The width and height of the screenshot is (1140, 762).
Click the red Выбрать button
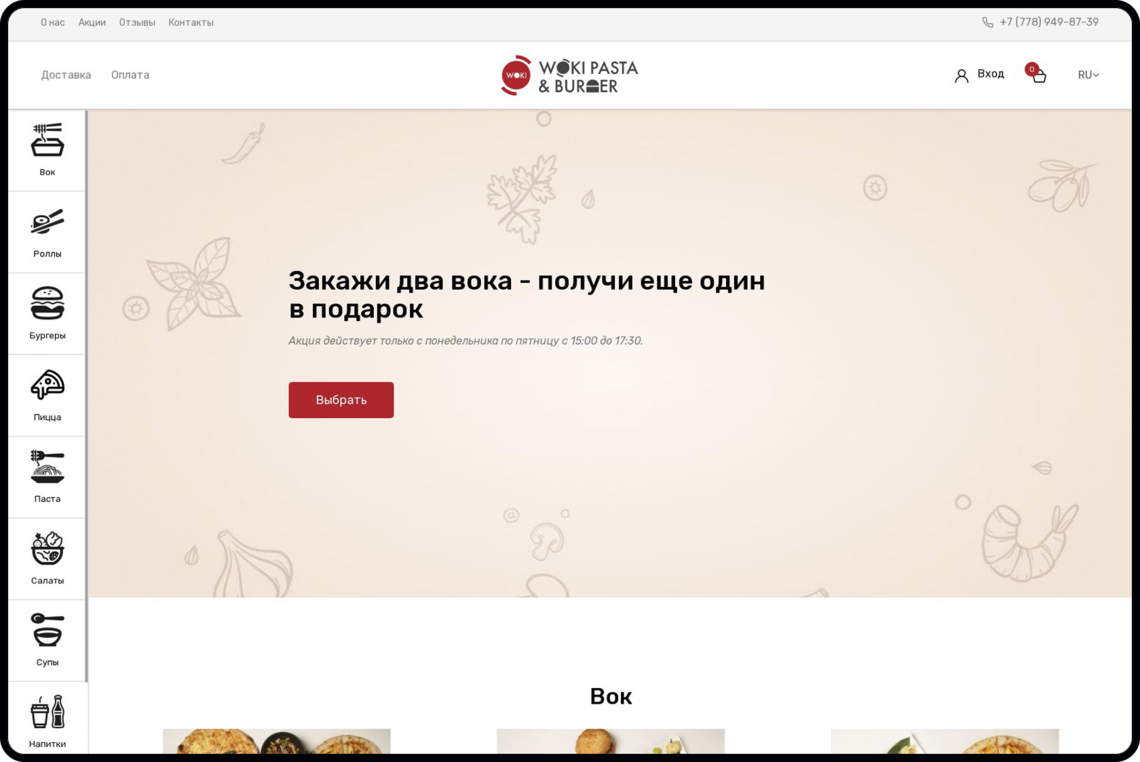(x=341, y=400)
